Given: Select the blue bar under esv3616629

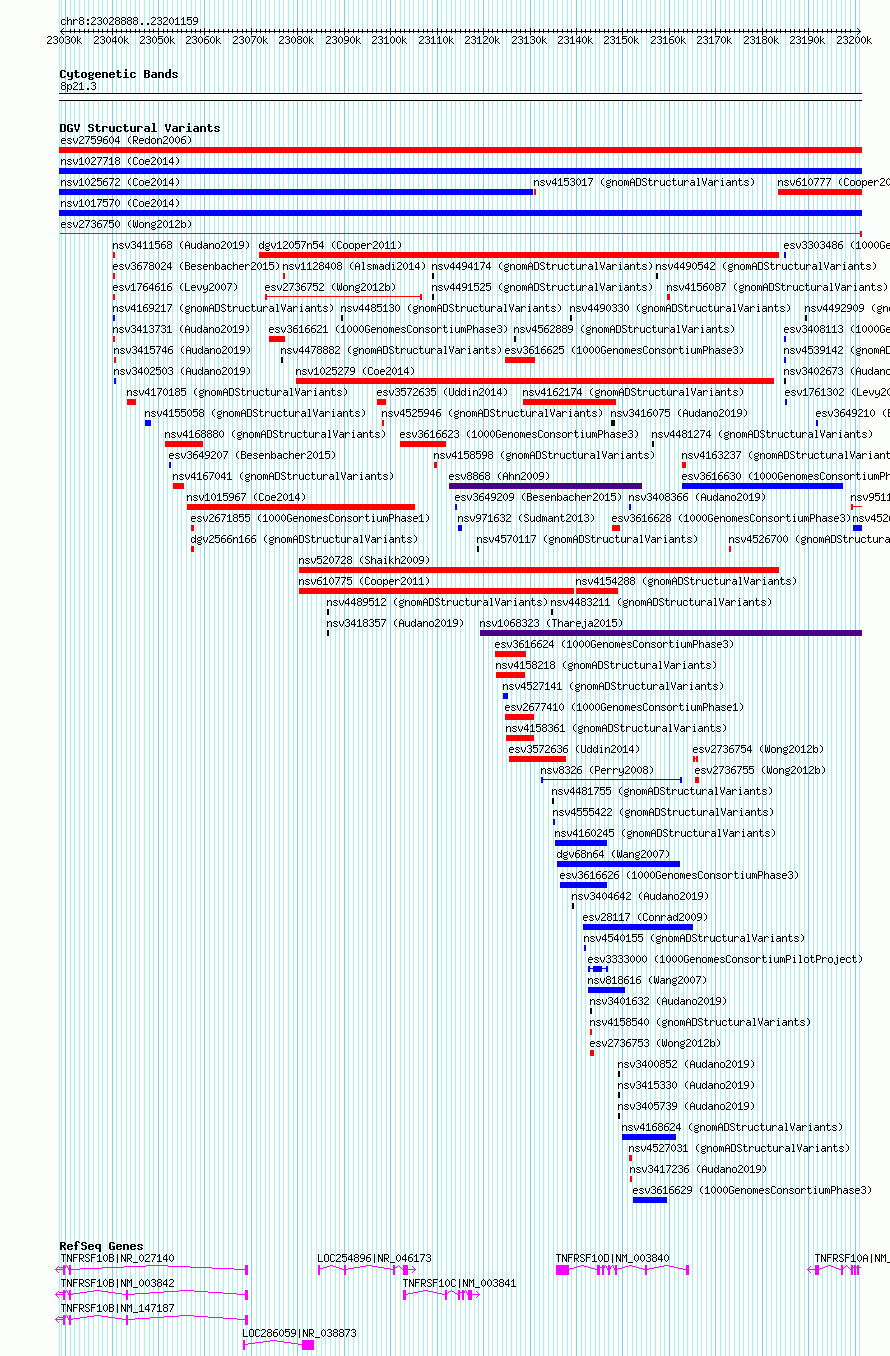Looking at the screenshot, I should pos(650,1200).
